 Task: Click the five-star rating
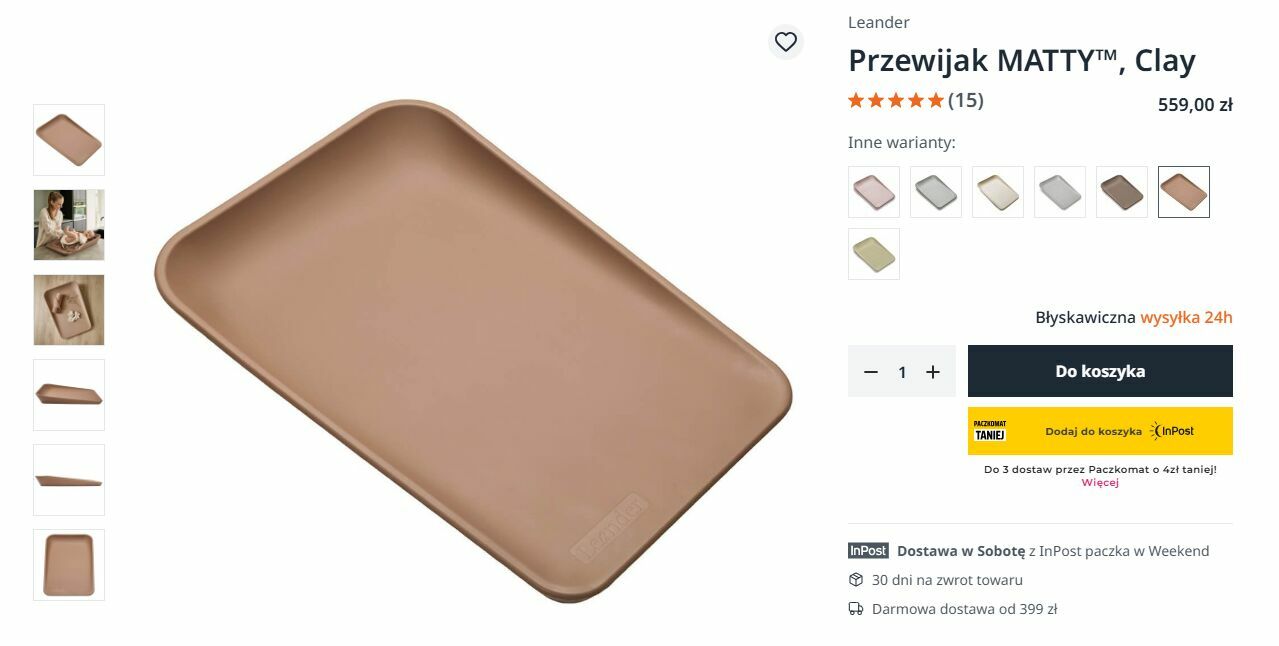(x=896, y=100)
